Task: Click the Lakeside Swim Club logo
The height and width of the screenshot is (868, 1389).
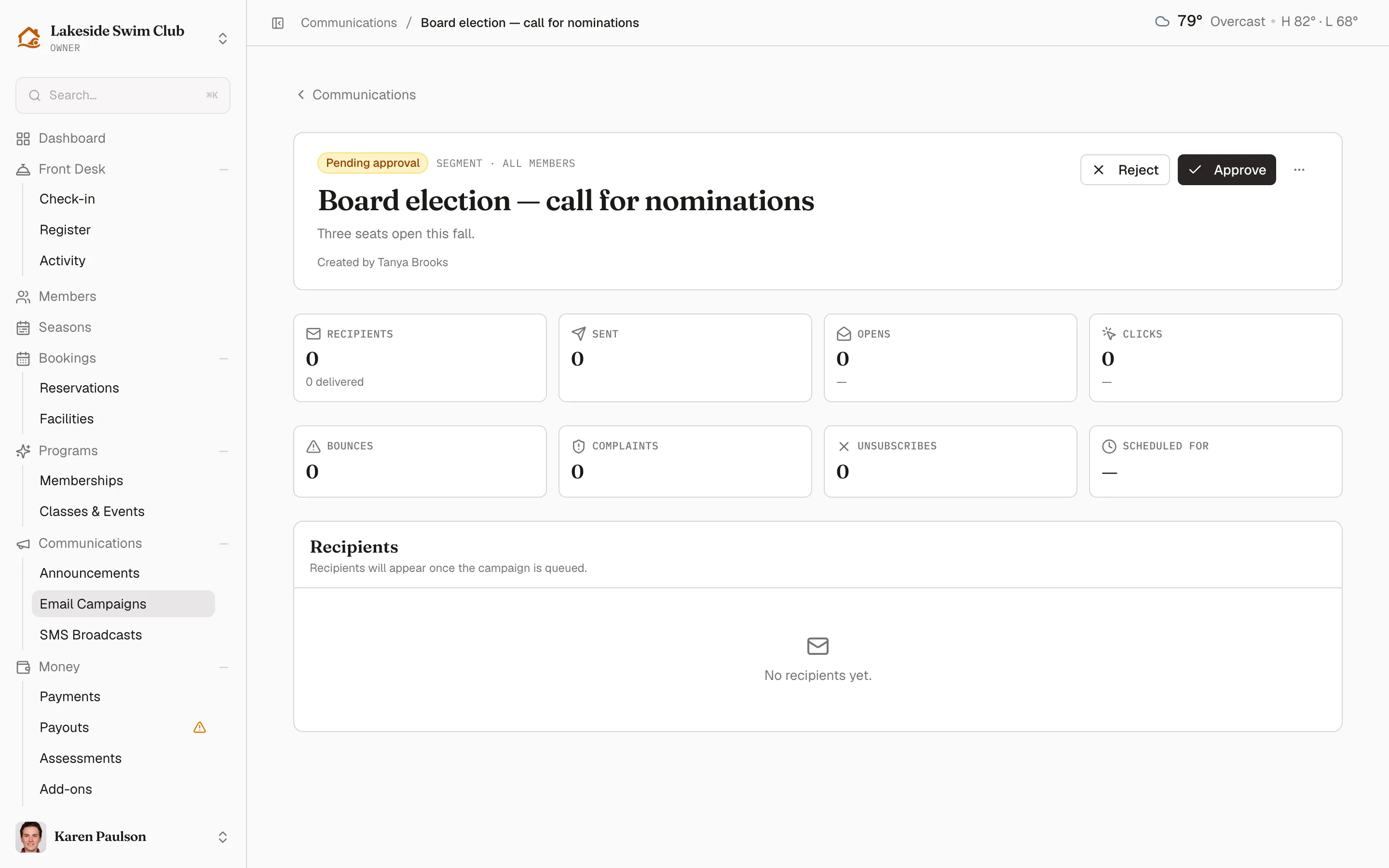Action: pos(29,38)
